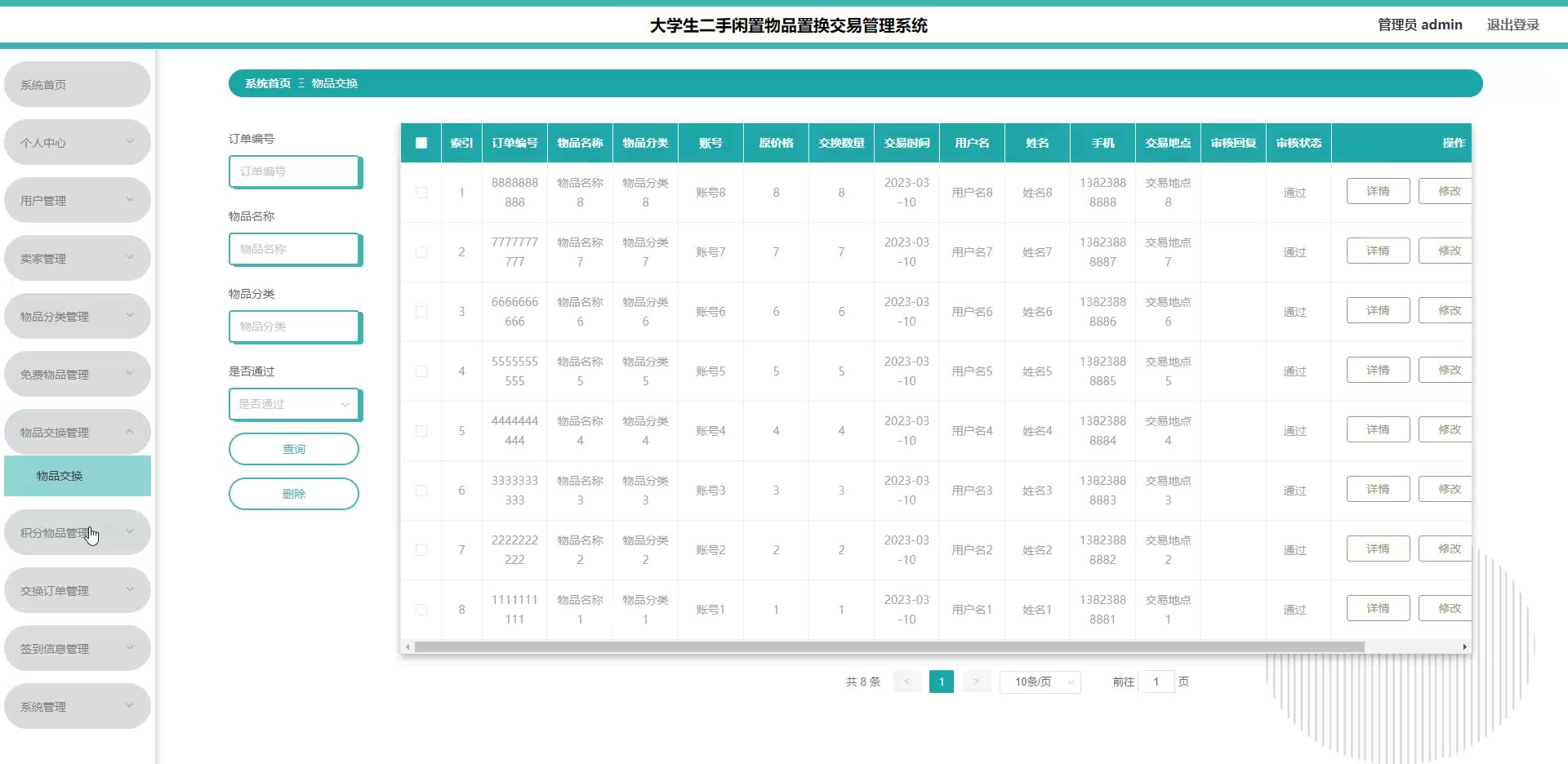This screenshot has width=1568, height=764.
Task: Expand the 系统管理 sidebar menu
Action: click(78, 706)
